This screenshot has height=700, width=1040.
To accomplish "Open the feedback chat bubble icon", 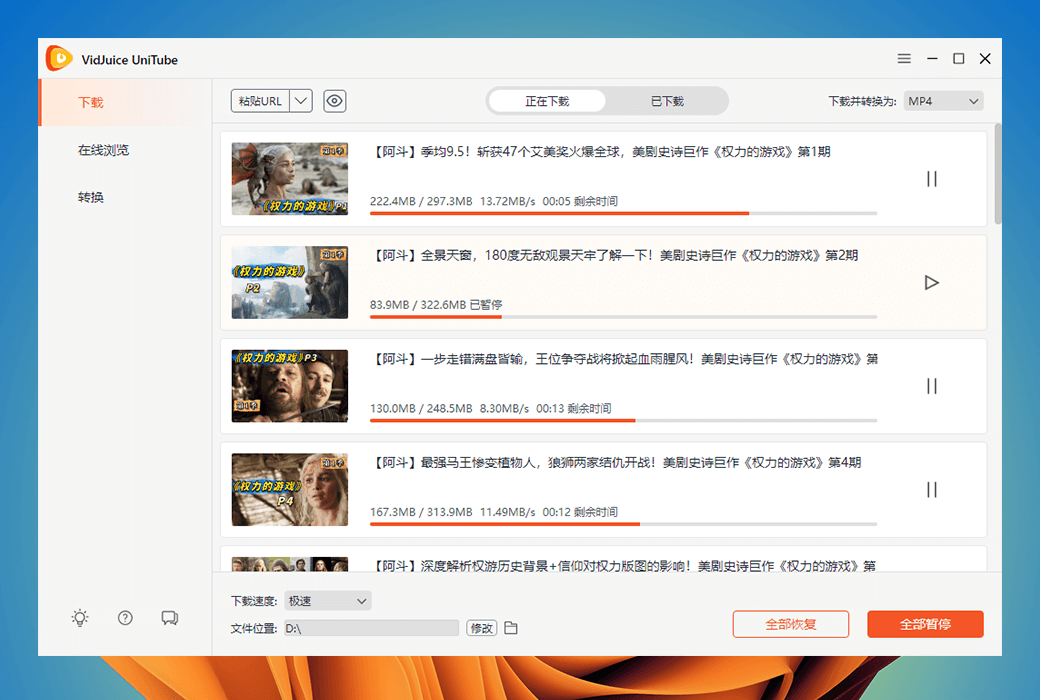I will [x=170, y=618].
